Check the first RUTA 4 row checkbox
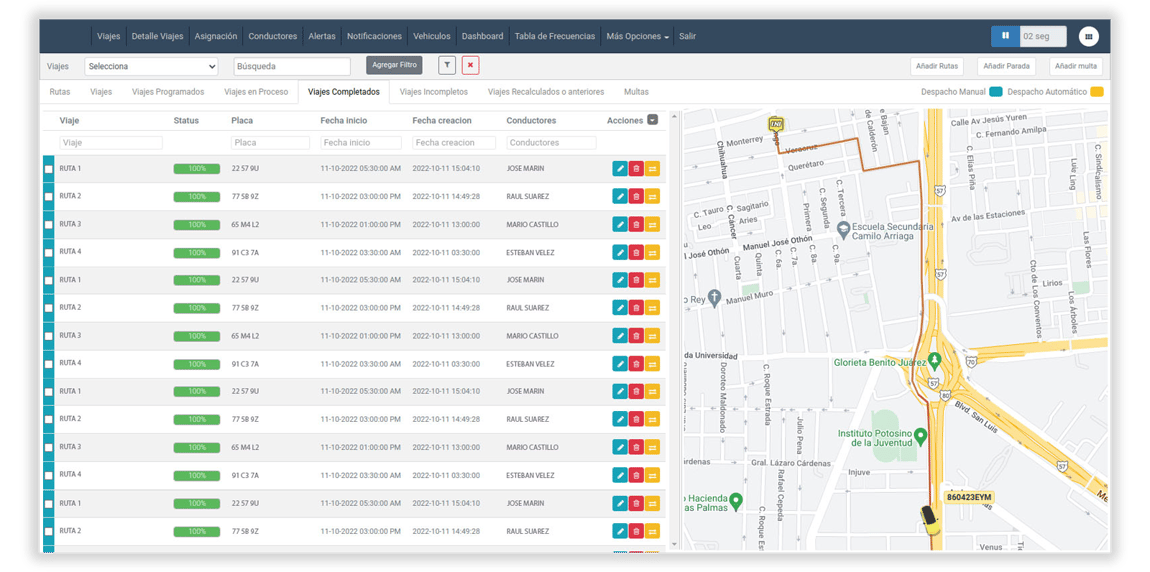1150x572 pixels. [48, 253]
